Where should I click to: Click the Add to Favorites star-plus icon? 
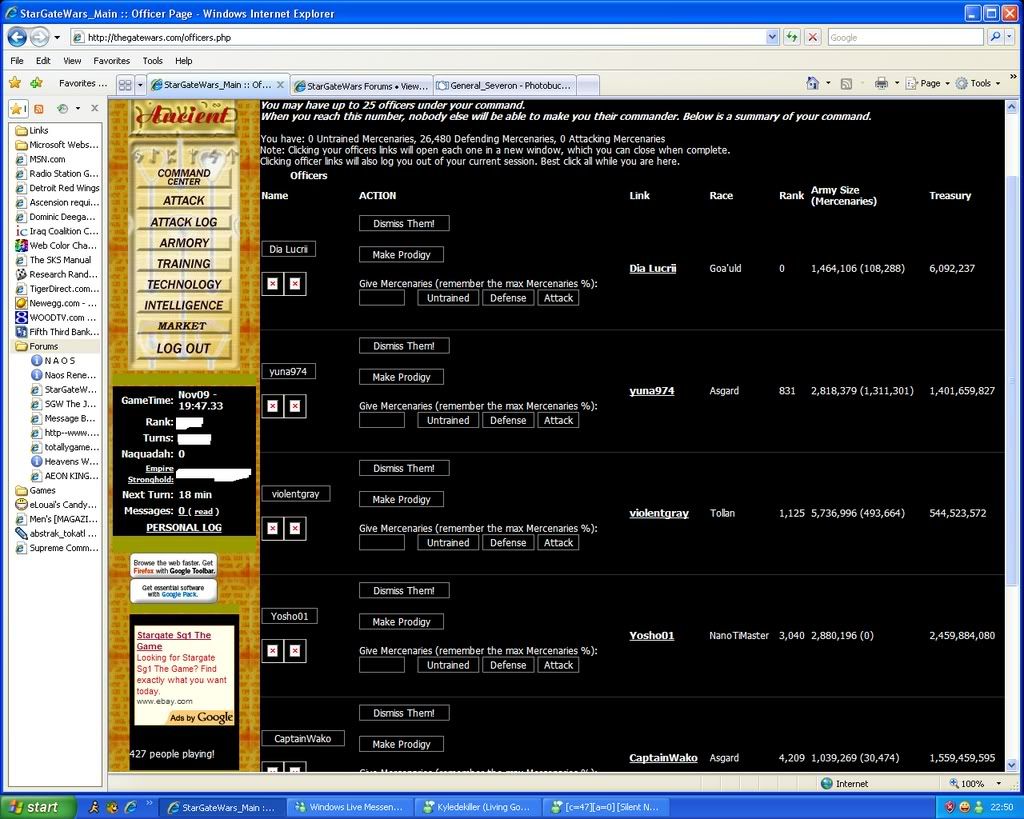36,83
